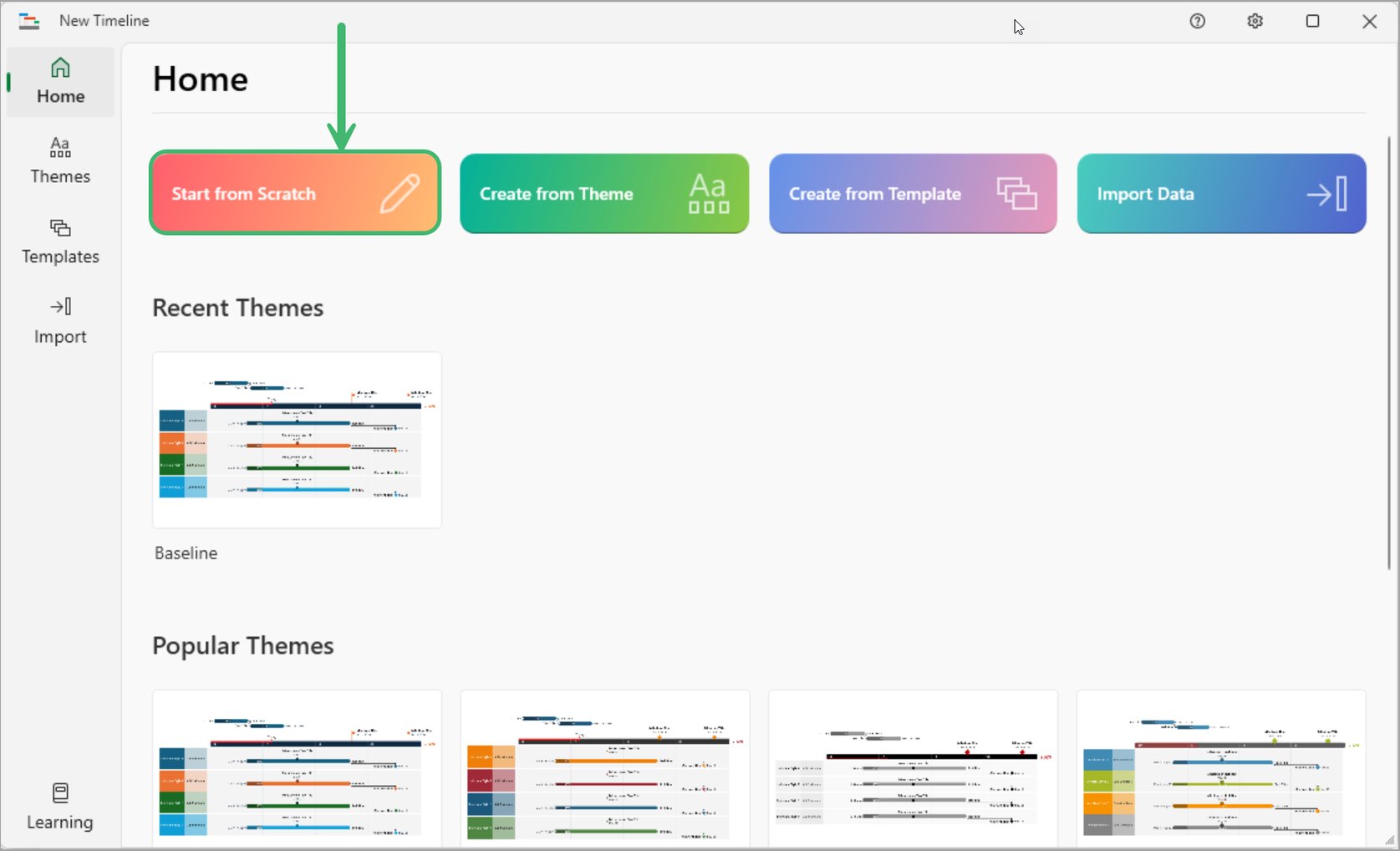Open the Import section in the sidebar

(x=59, y=319)
